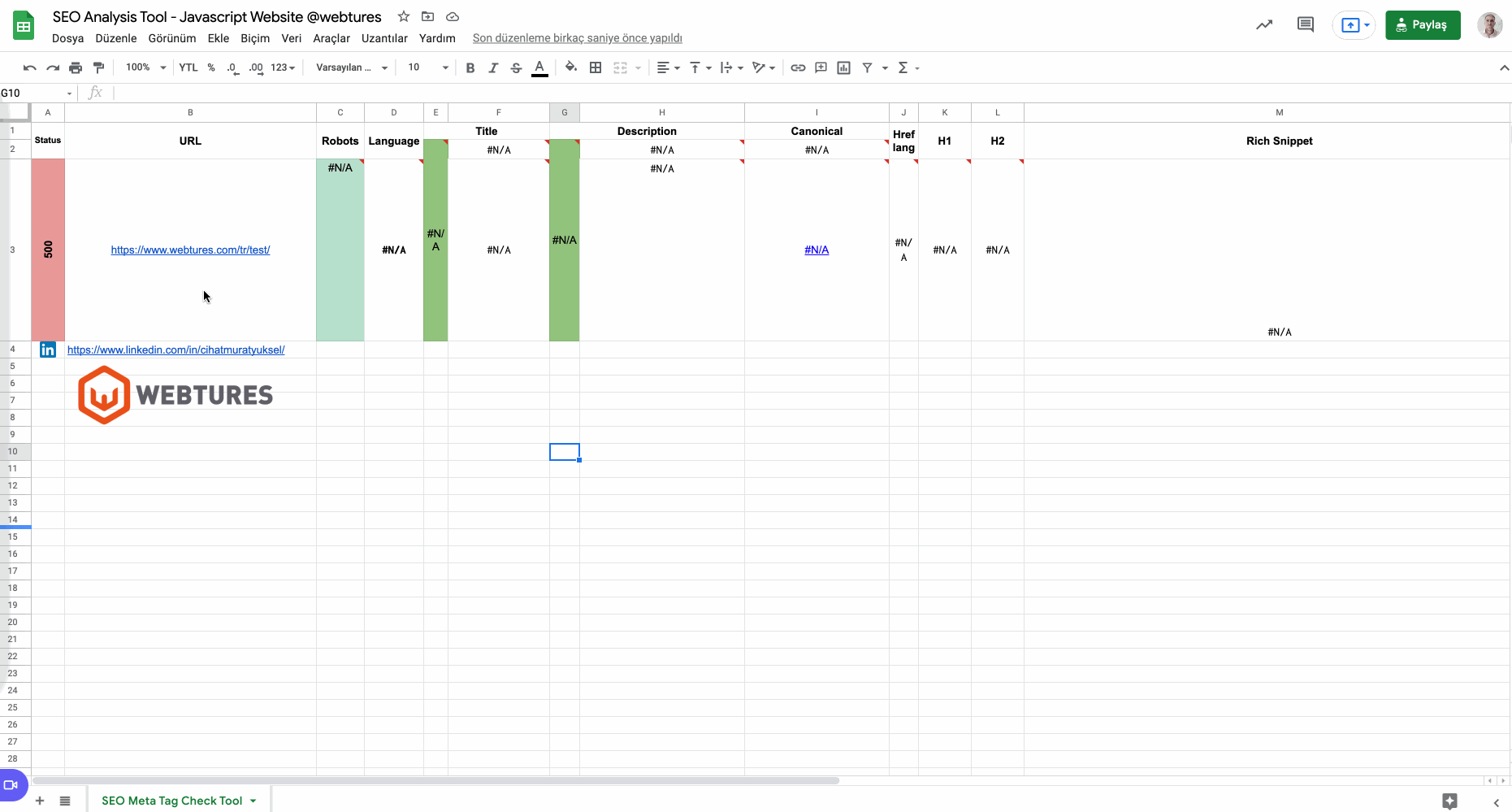Open the font size dropdown

[x=426, y=67]
